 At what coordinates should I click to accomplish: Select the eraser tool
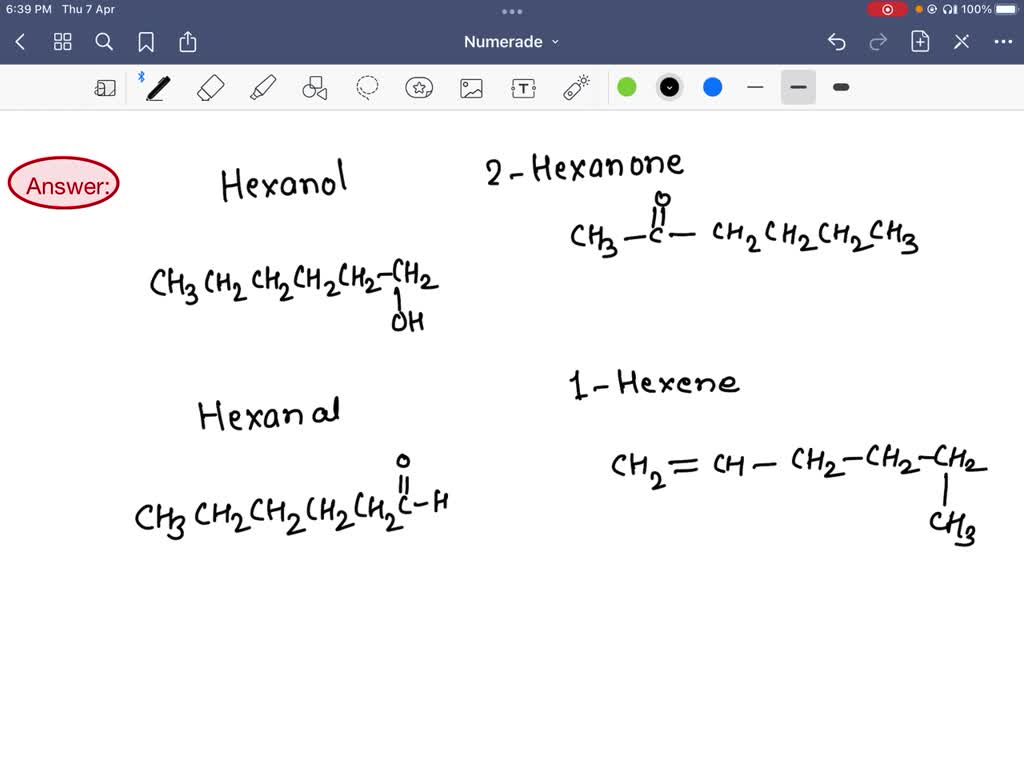pos(210,88)
